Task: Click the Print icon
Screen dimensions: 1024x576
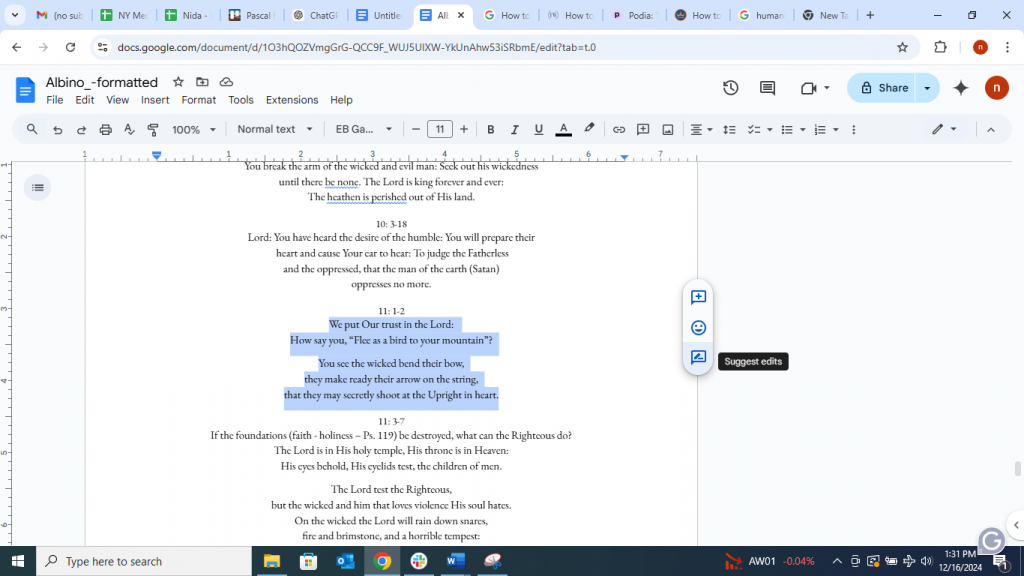Action: [x=106, y=128]
